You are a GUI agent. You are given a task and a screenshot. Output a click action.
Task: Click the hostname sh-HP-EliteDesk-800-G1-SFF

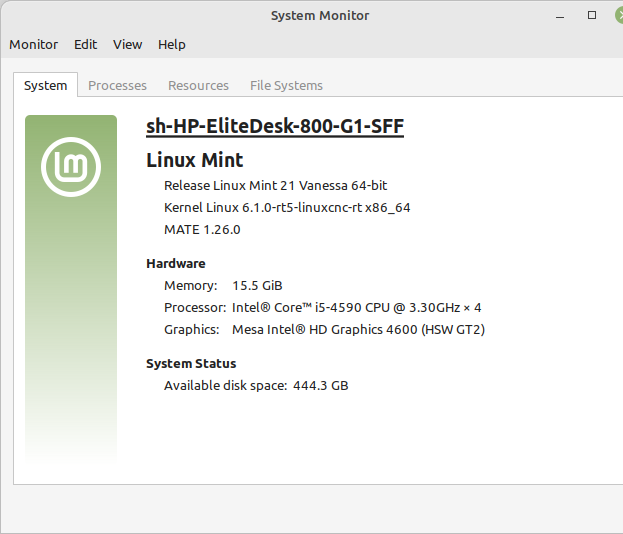pyautogui.click(x=275, y=127)
